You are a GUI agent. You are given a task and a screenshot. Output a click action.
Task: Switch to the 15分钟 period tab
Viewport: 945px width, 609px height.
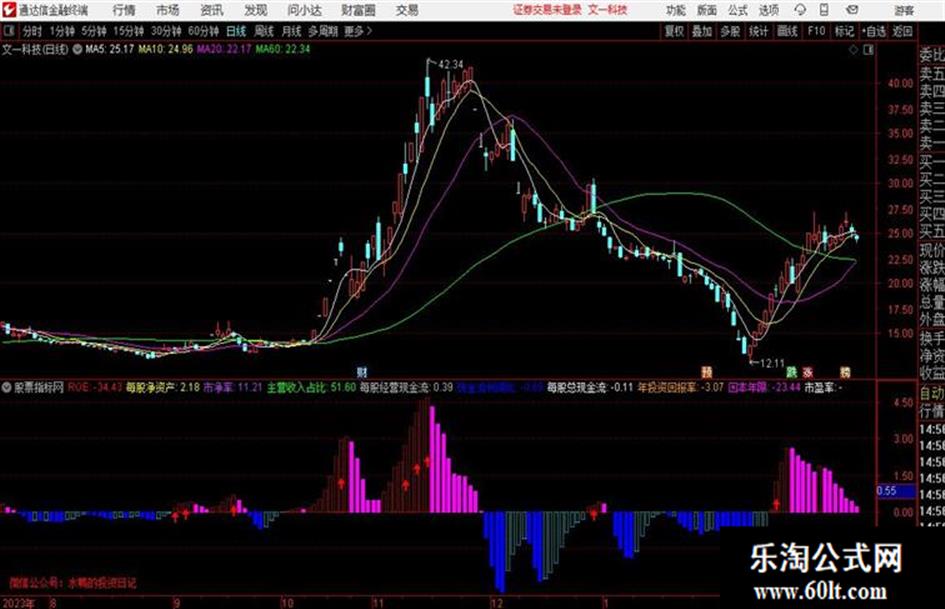point(129,31)
